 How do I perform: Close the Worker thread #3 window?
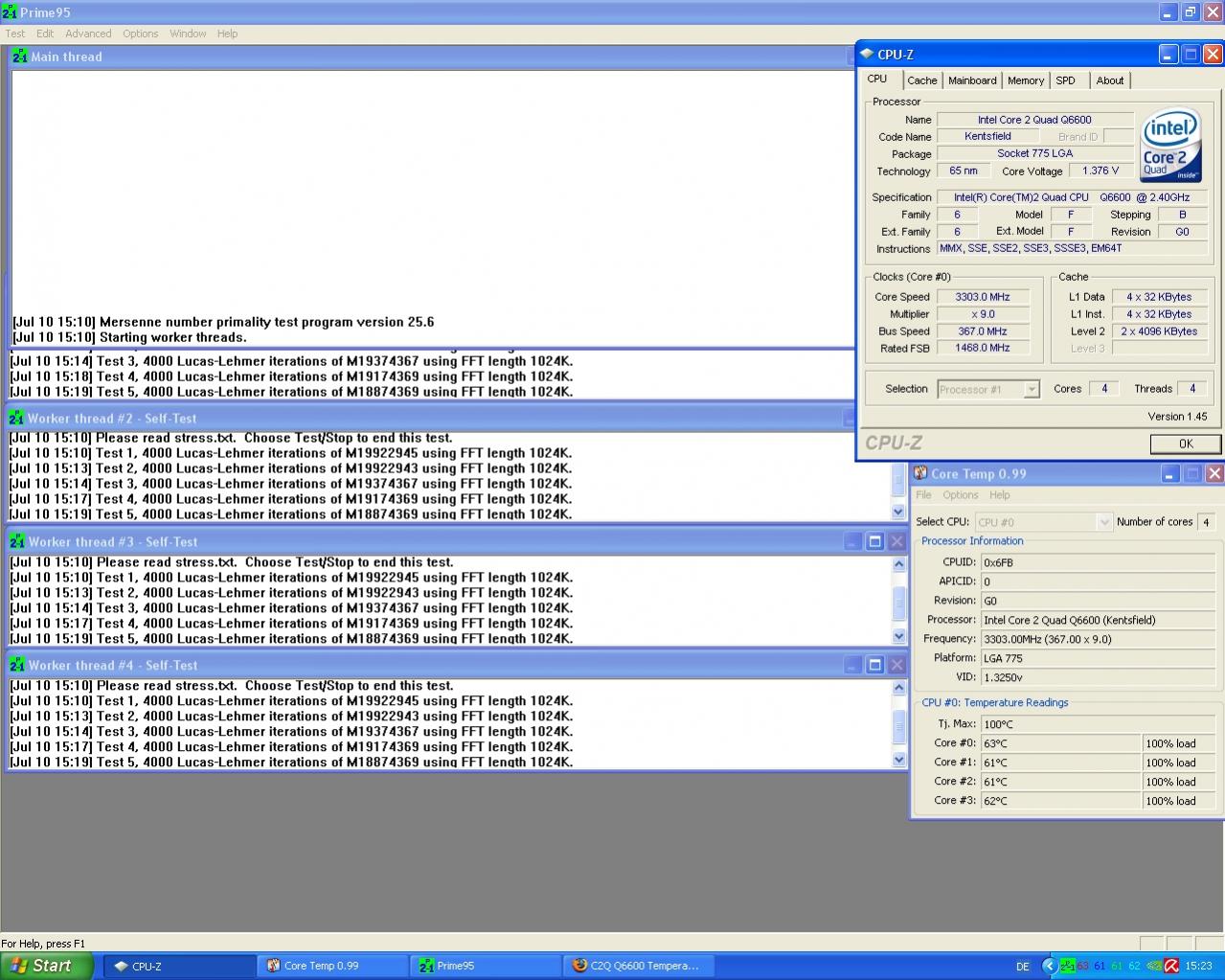coord(897,541)
